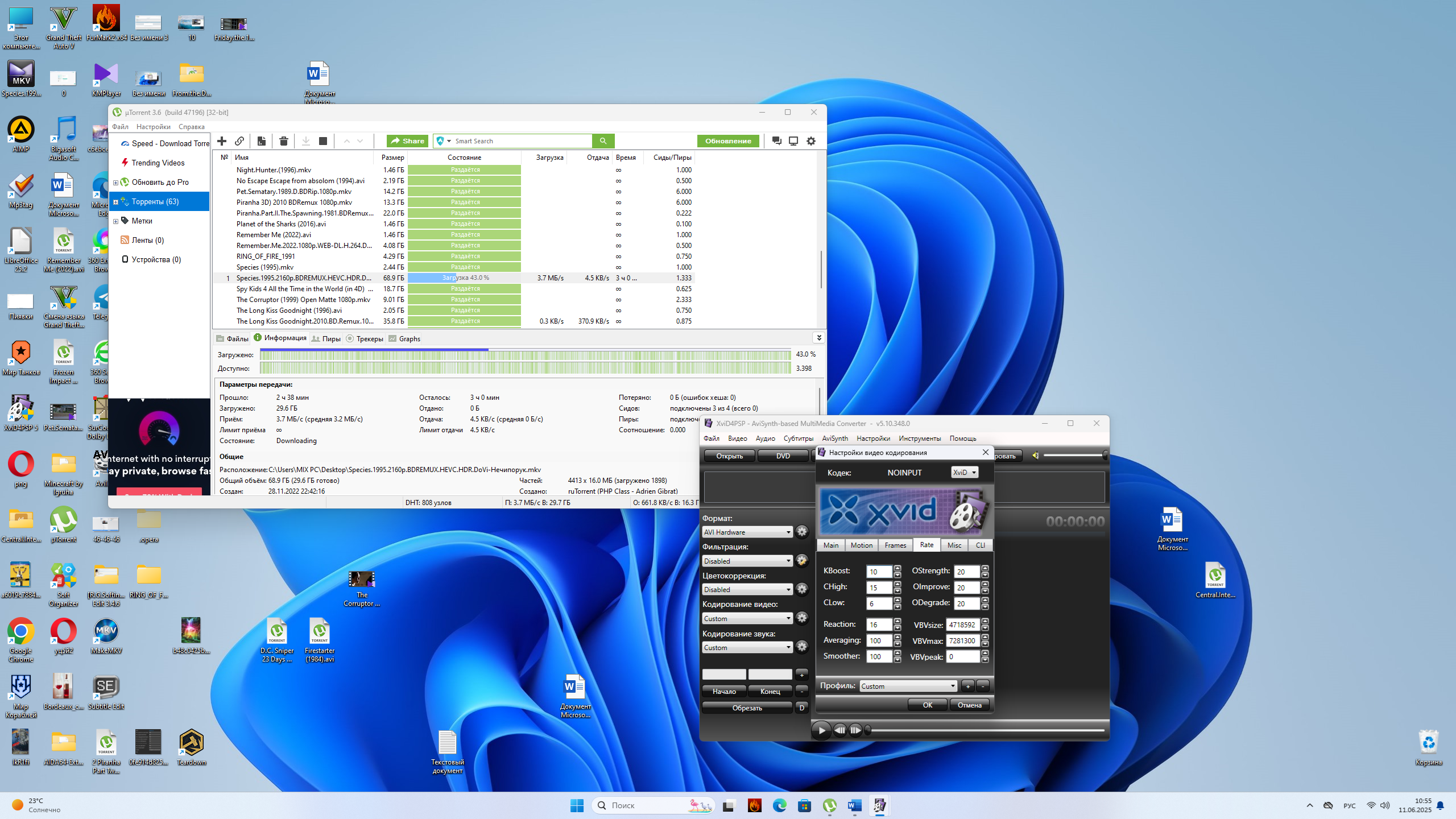This screenshot has width=1456, height=819.
Task: Click the add torrent plus icon in uTorrent
Action: point(222,141)
